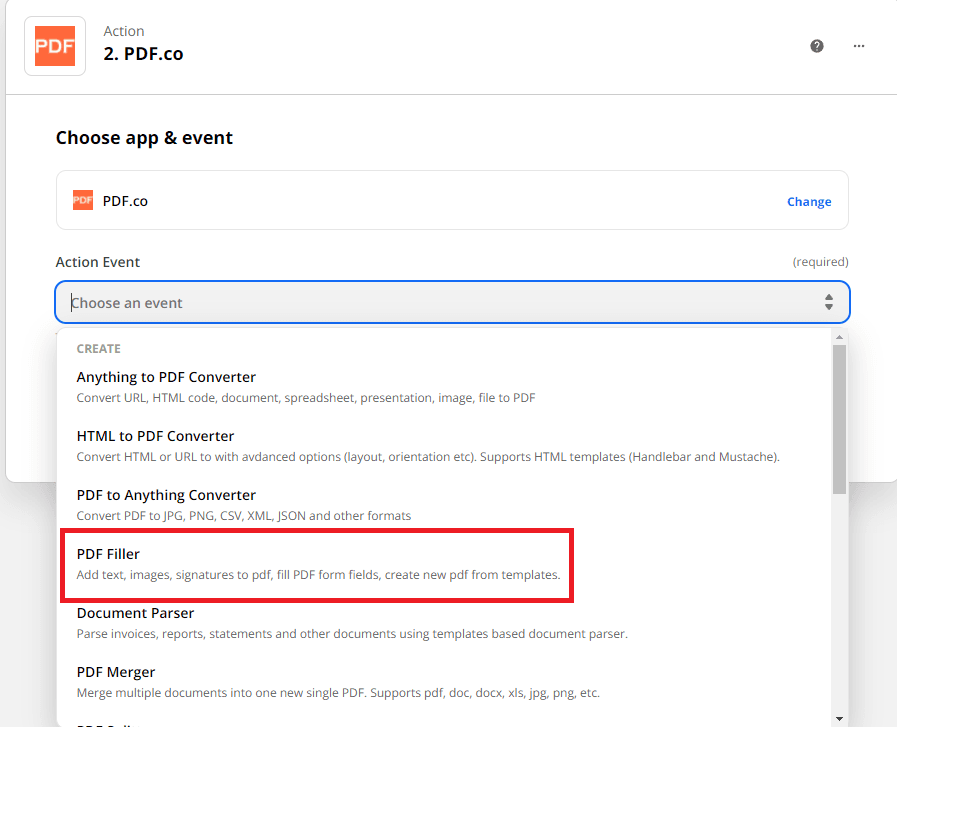Click the CREATE section header in the list

pyautogui.click(x=98, y=348)
